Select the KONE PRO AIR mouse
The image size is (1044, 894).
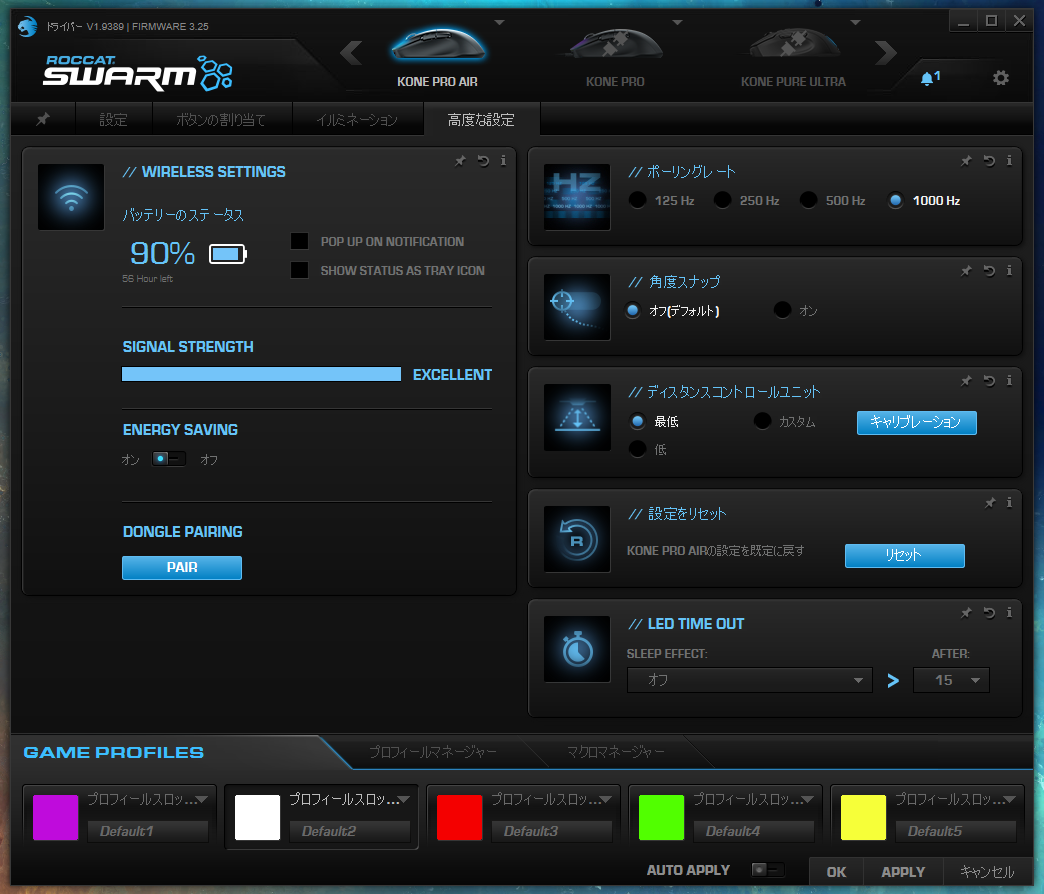tap(437, 57)
